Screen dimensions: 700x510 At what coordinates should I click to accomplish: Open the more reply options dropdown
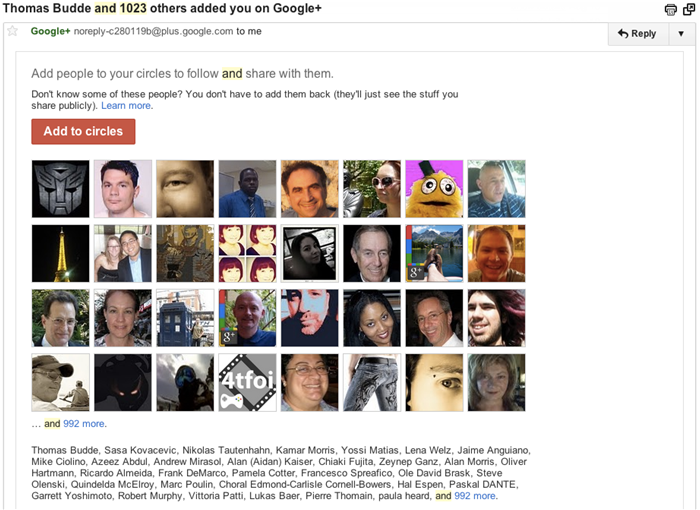[x=681, y=33]
